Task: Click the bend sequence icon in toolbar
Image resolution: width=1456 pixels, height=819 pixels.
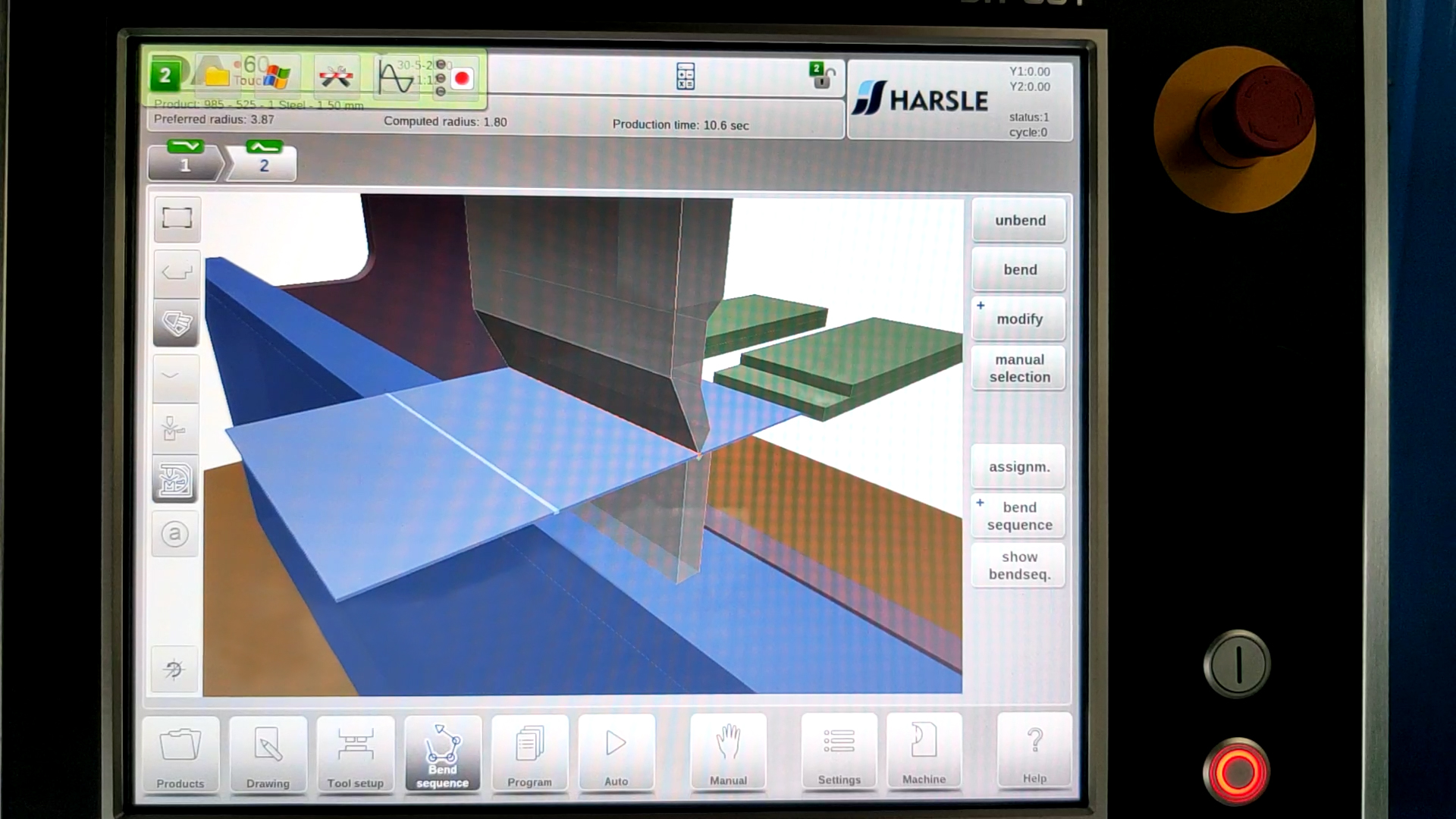Action: click(443, 755)
